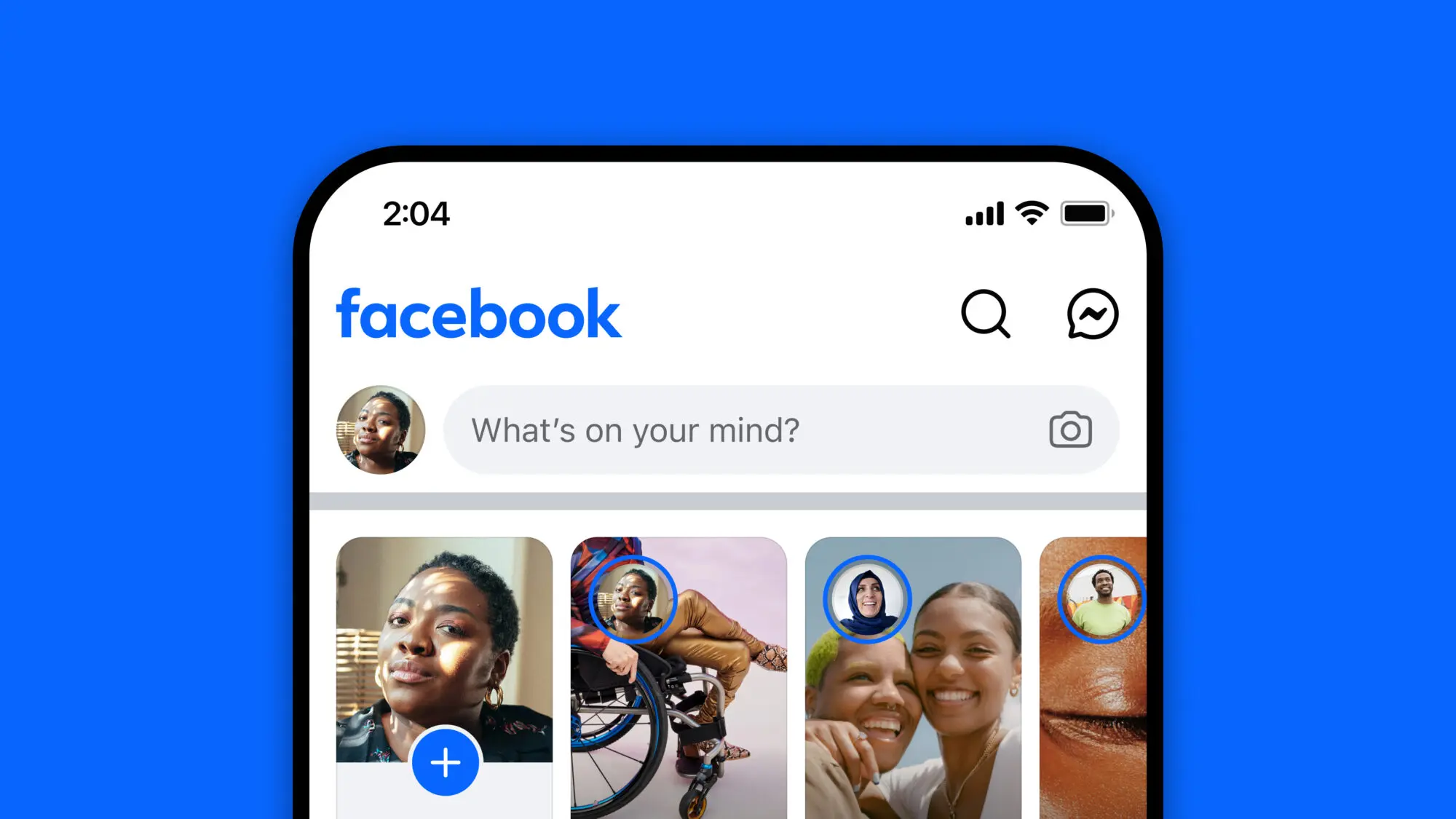
Task: Tap Add Story plus circle button
Action: (444, 763)
